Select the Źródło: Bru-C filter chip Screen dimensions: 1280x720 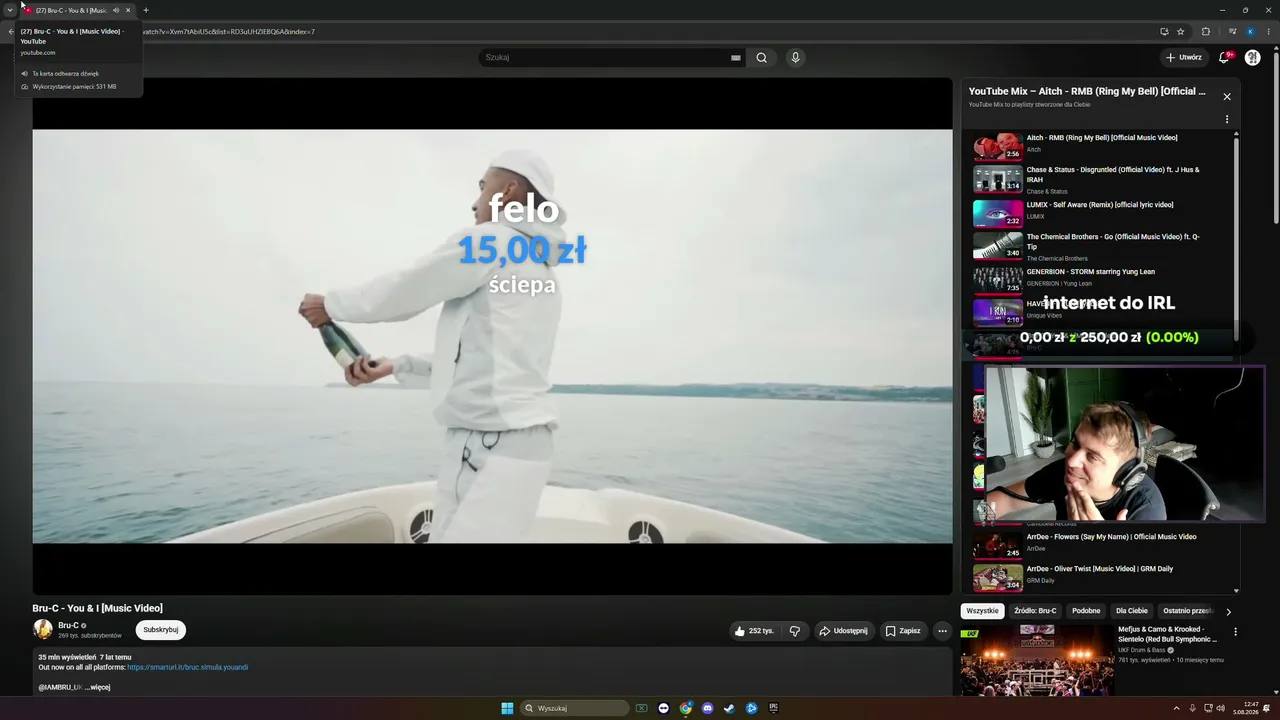coord(1035,611)
